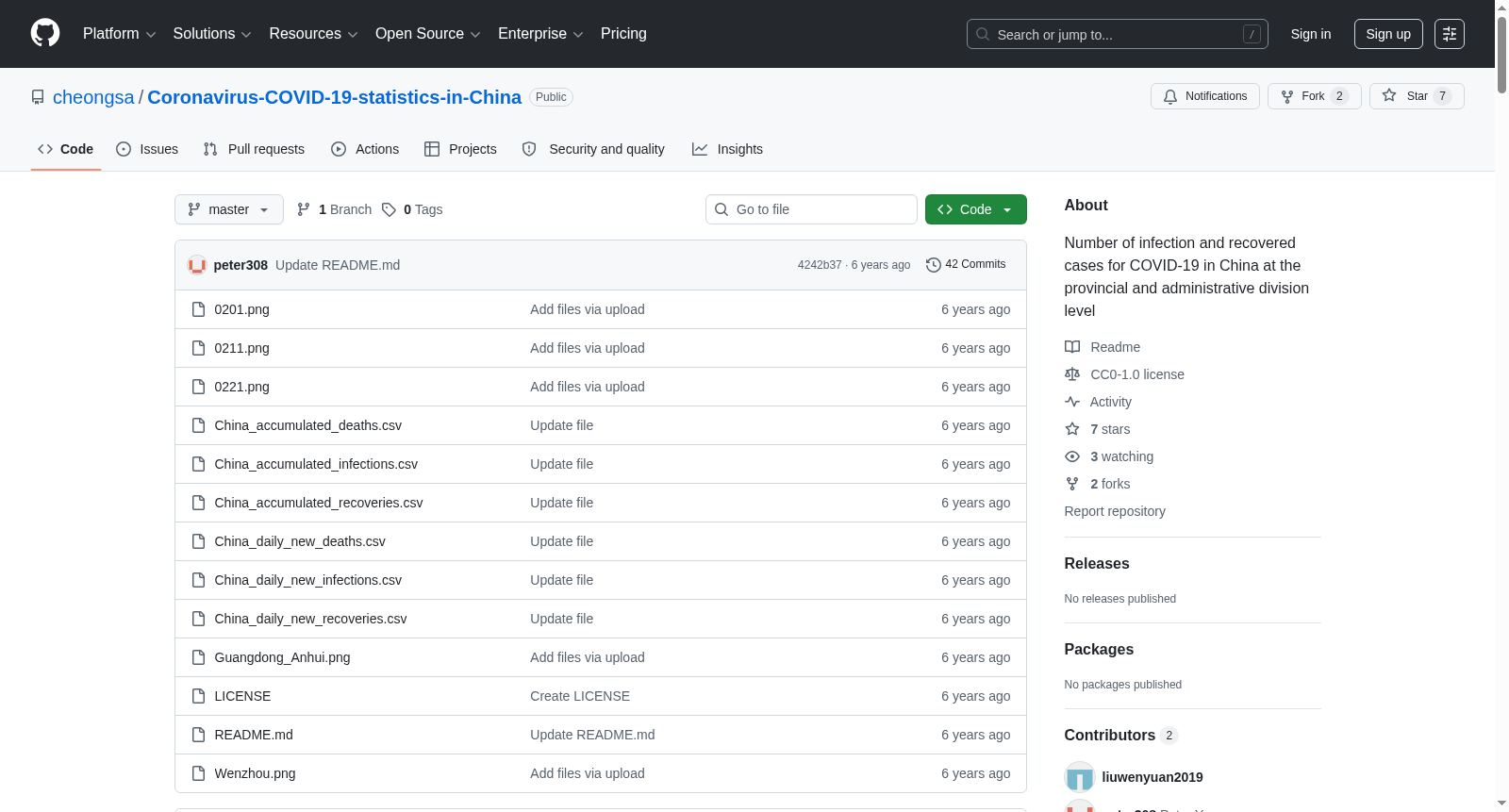
Task: Click file icon for README.md
Action: pyautogui.click(x=198, y=735)
